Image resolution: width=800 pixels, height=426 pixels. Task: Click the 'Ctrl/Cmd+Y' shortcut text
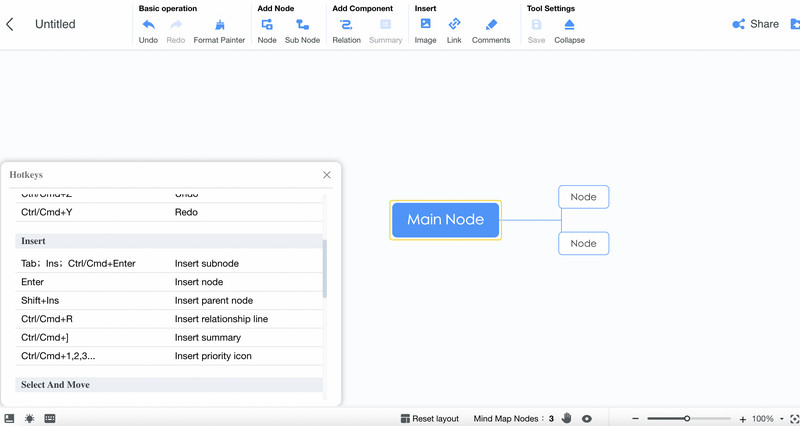pyautogui.click(x=47, y=212)
